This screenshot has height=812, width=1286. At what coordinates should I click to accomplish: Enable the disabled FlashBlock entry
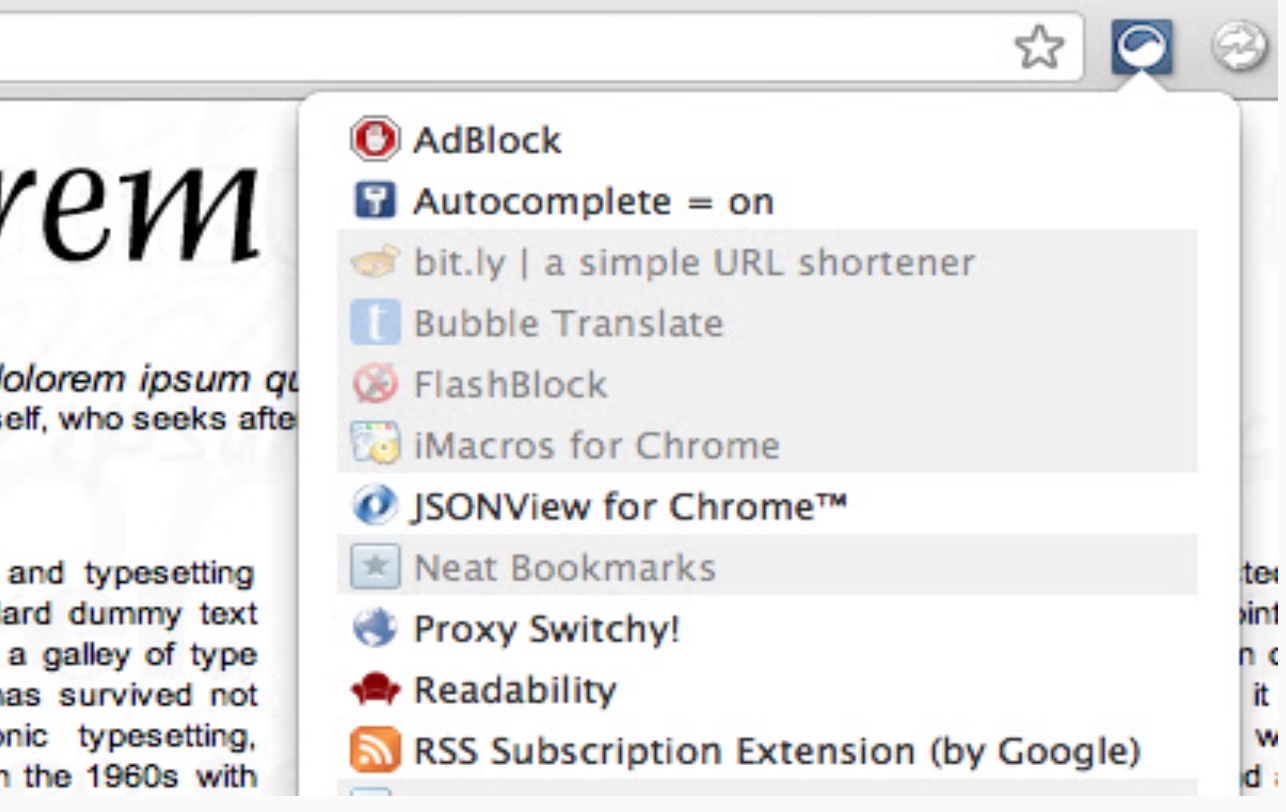[x=767, y=384]
